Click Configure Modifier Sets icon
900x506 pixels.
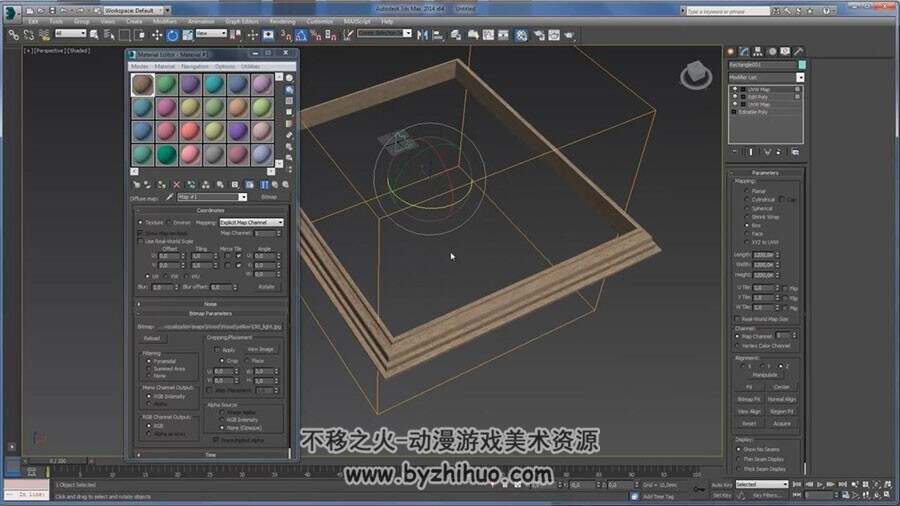click(795, 152)
